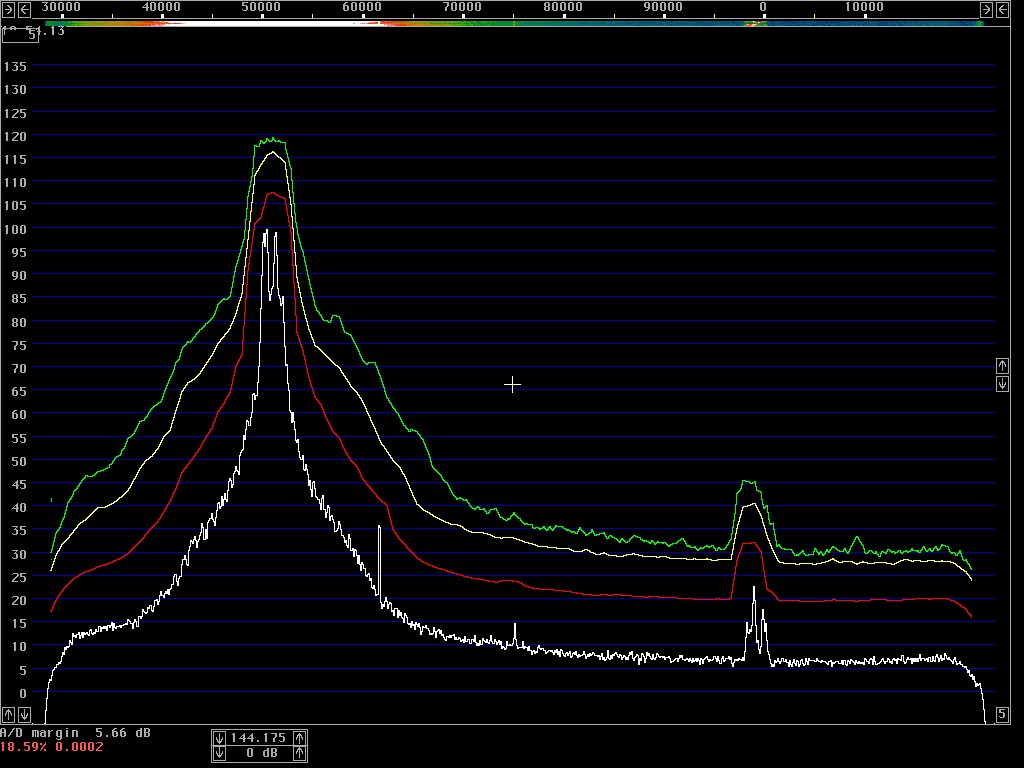Click the 40000 frequency scale label
The height and width of the screenshot is (768, 1024).
(x=161, y=7)
